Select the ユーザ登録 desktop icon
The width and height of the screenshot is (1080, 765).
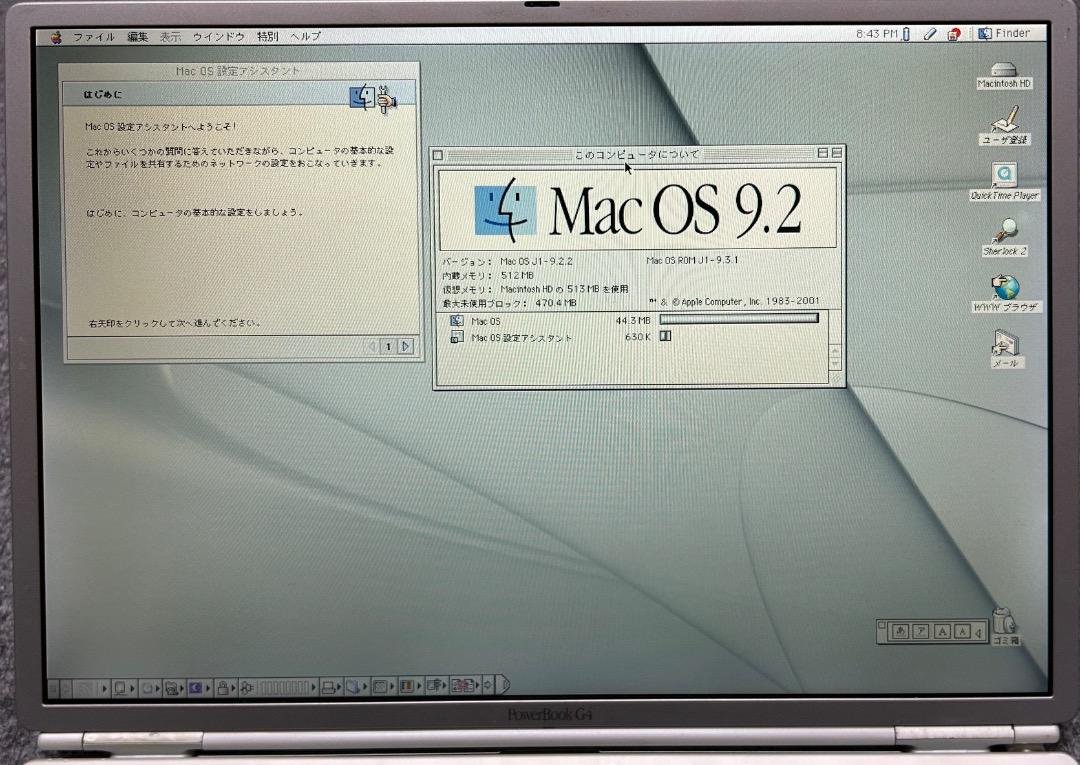(1004, 125)
